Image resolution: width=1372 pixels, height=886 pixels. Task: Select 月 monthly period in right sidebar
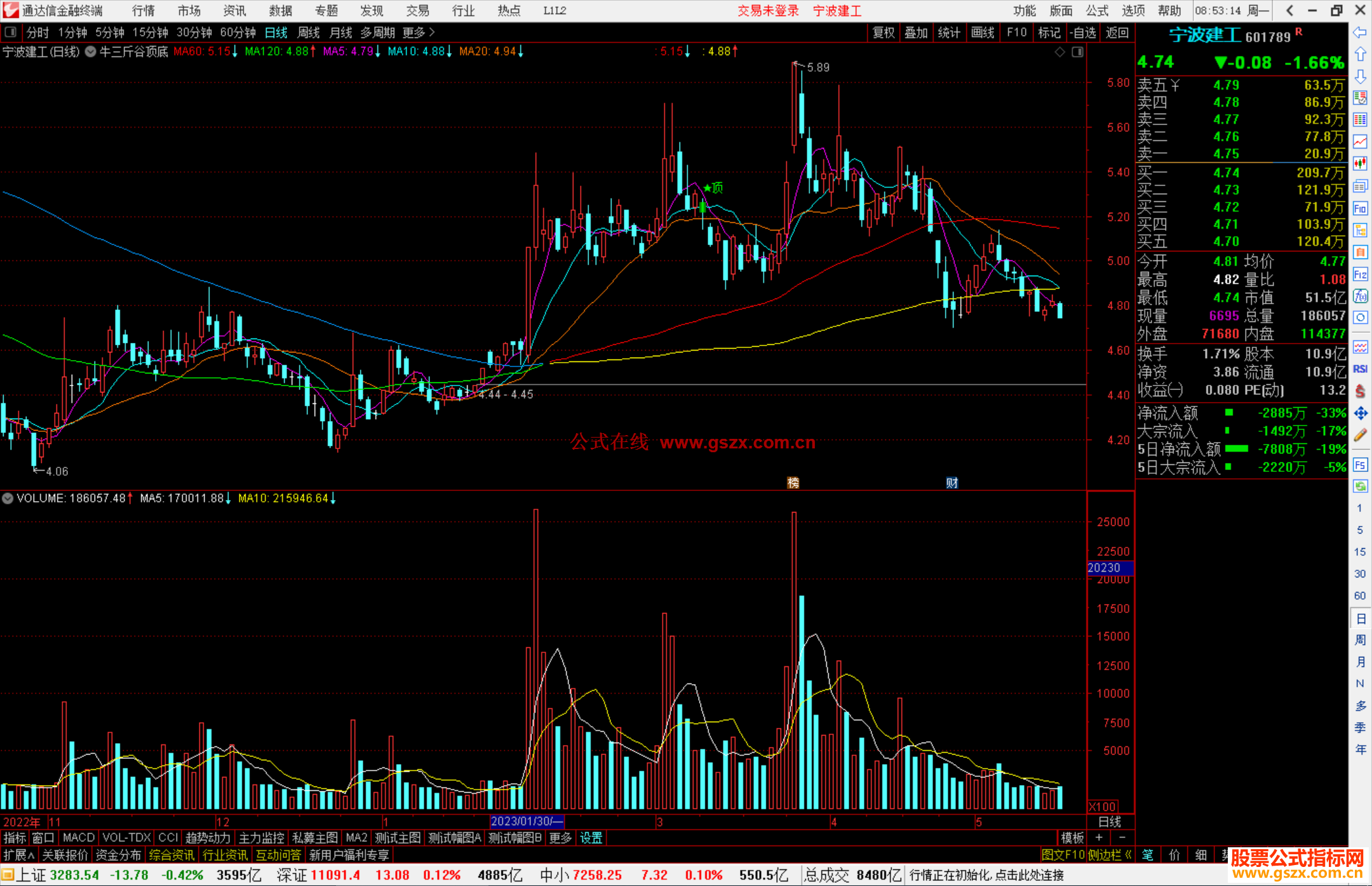tap(1360, 662)
